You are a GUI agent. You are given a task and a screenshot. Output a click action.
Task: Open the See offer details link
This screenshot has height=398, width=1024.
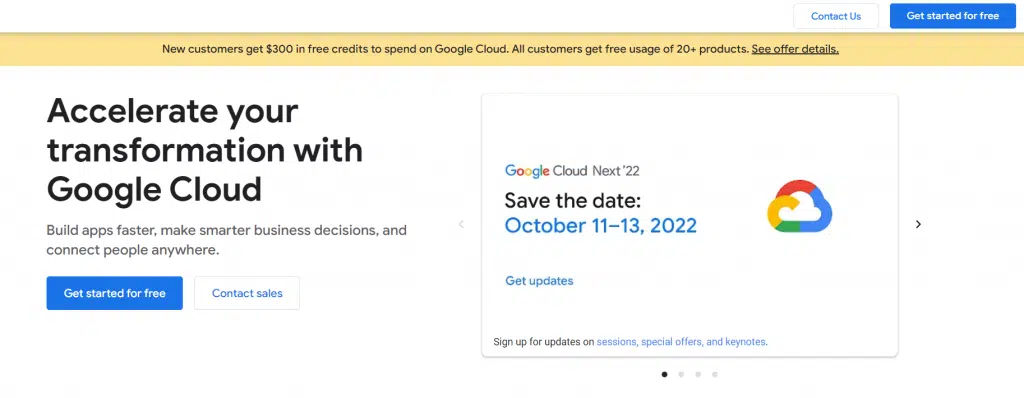795,49
